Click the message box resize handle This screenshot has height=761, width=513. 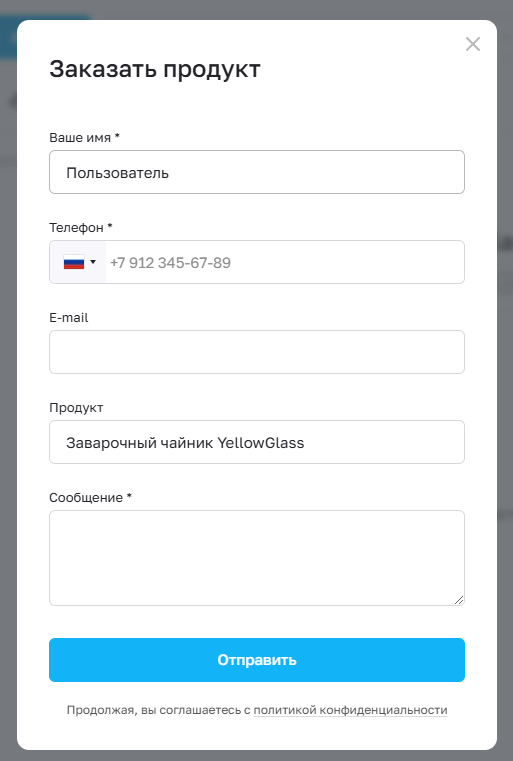point(459,600)
